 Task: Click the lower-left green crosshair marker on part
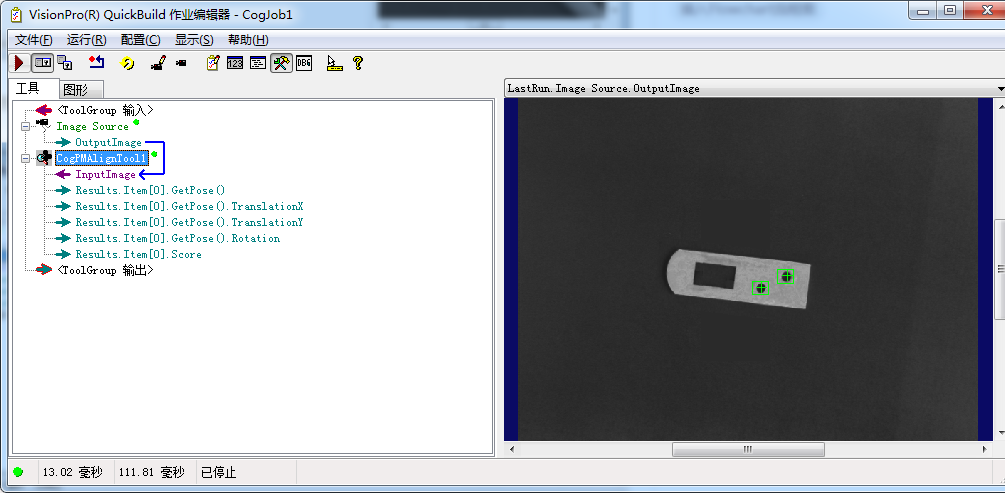761,288
